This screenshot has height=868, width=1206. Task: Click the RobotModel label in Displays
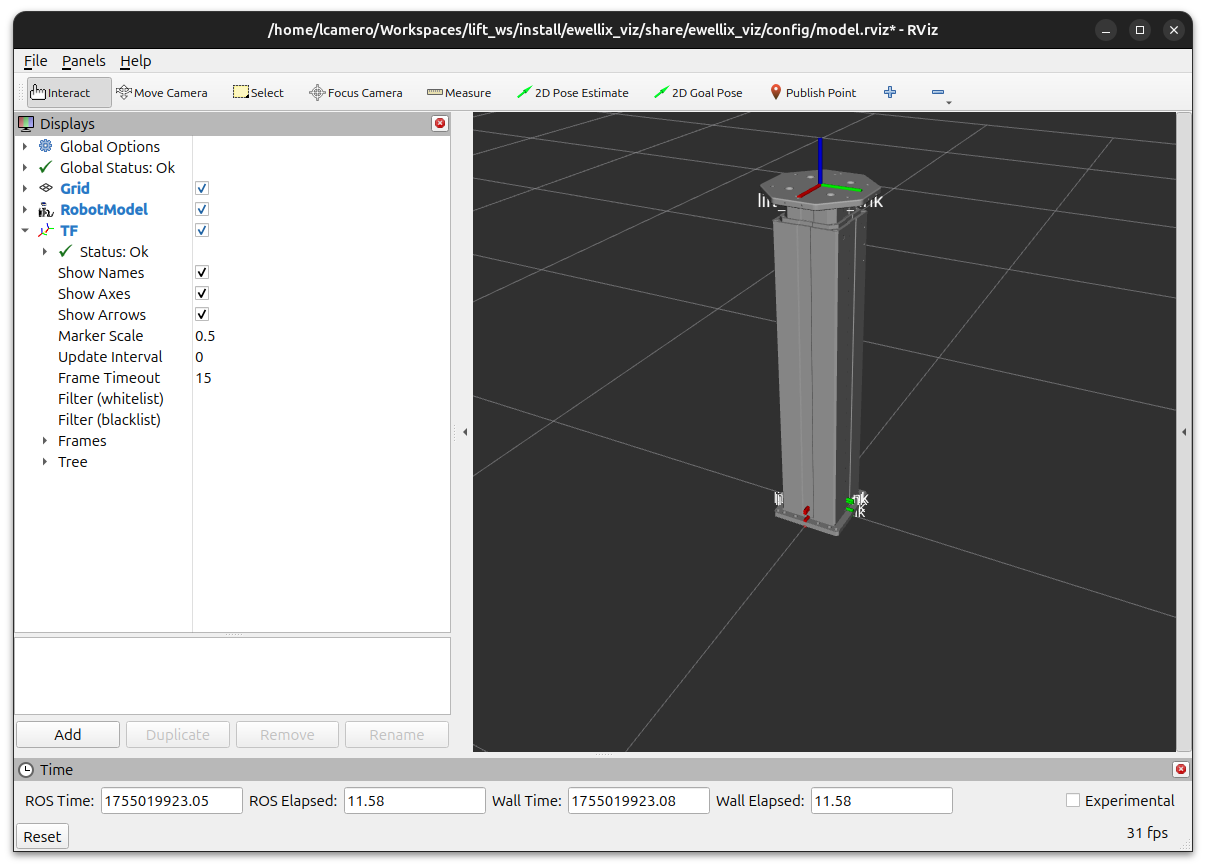104,209
